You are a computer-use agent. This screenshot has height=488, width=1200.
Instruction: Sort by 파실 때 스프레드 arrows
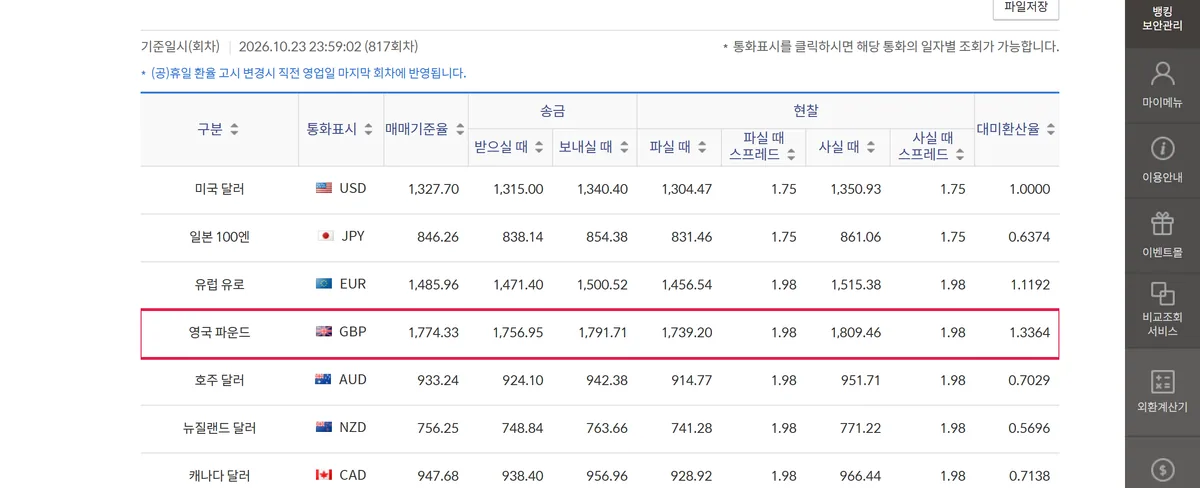coord(791,155)
